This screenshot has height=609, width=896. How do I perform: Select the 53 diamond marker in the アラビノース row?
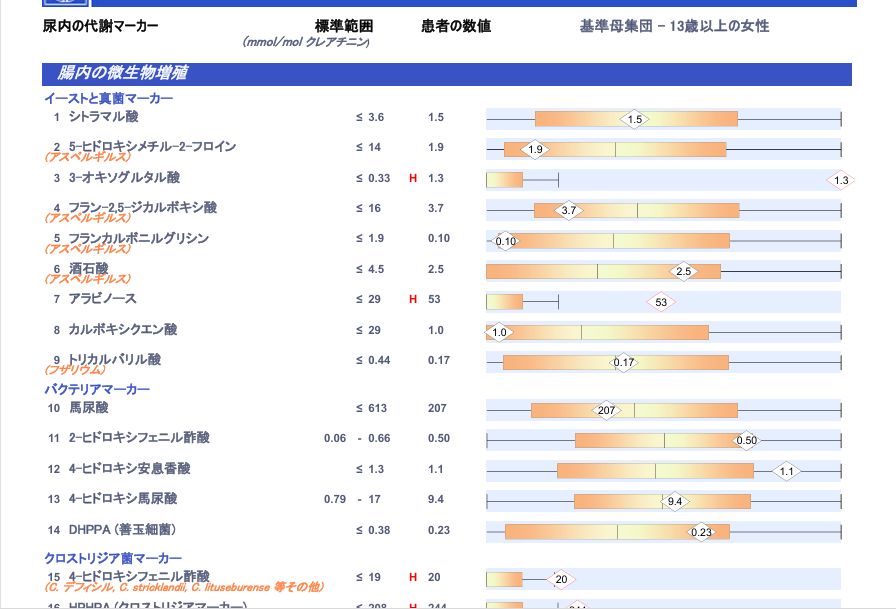661,301
